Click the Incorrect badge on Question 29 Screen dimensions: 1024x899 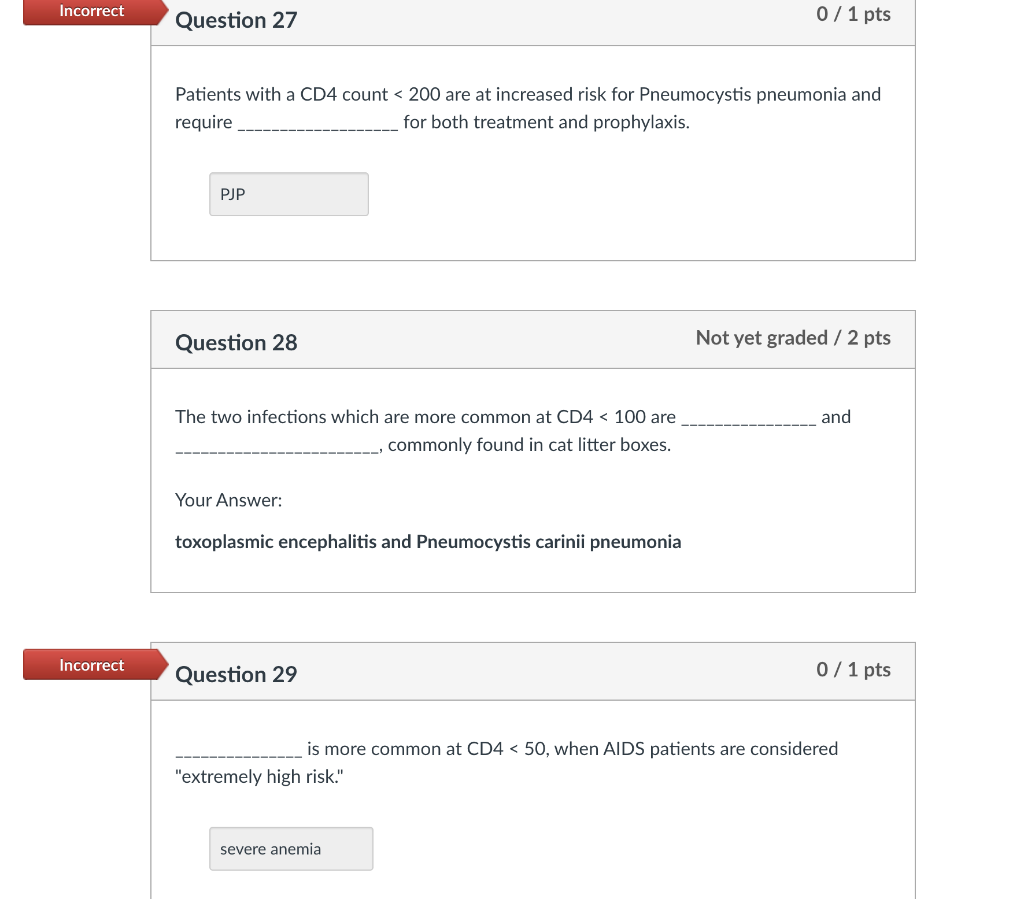click(90, 664)
